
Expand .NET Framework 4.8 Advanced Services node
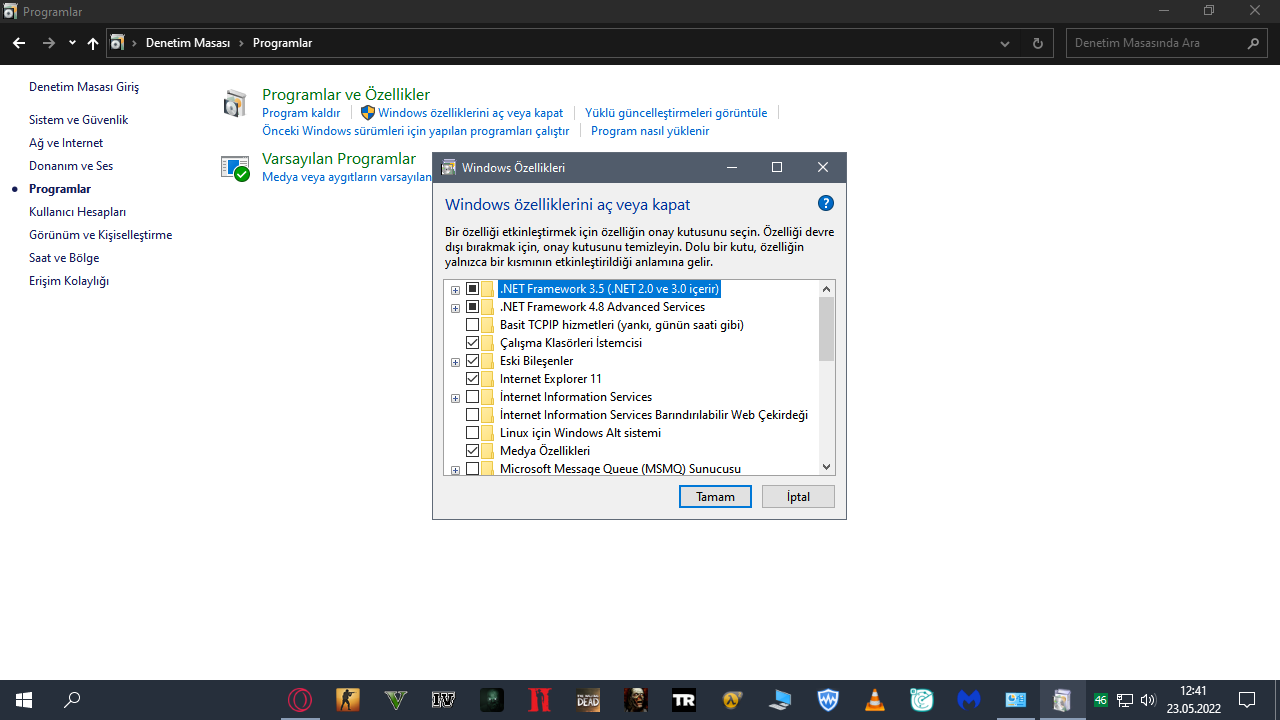pyautogui.click(x=455, y=308)
